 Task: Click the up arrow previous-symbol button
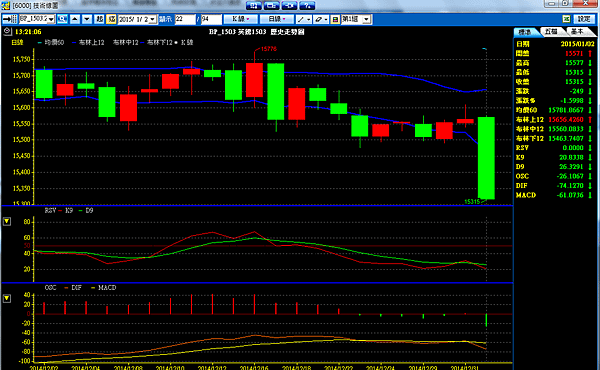pos(75,19)
